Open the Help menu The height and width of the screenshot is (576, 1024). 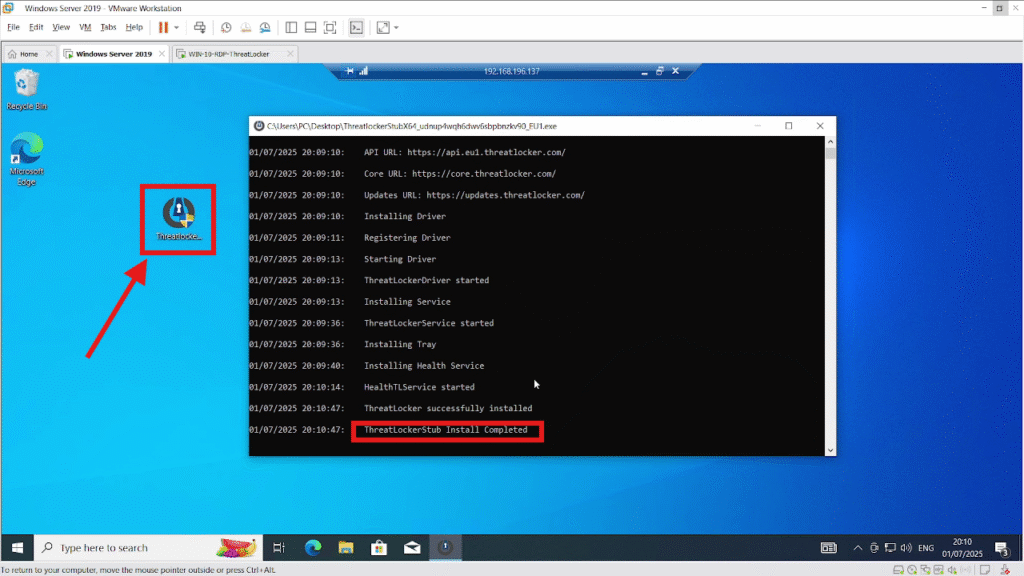point(134,27)
